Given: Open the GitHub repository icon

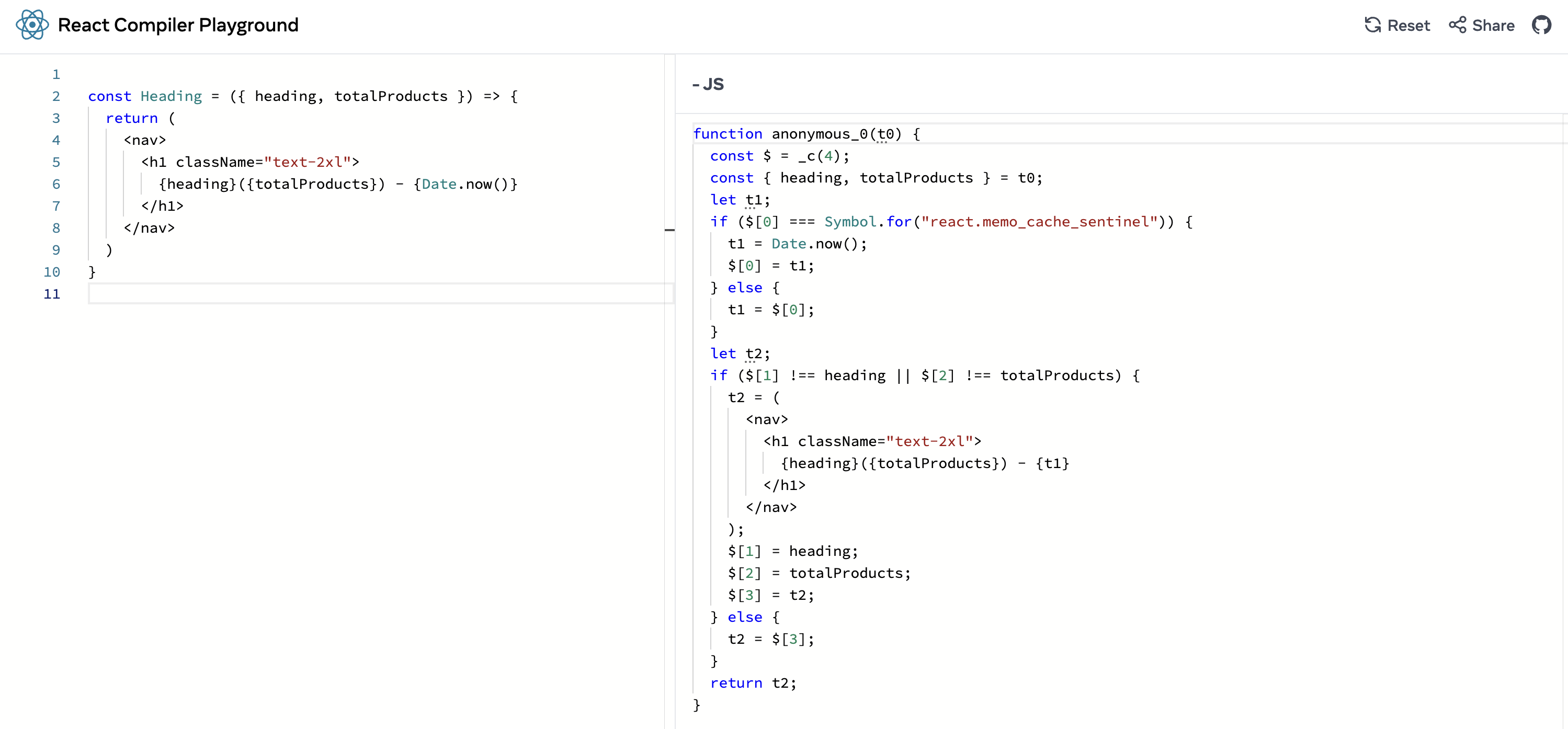Looking at the screenshot, I should [1541, 25].
